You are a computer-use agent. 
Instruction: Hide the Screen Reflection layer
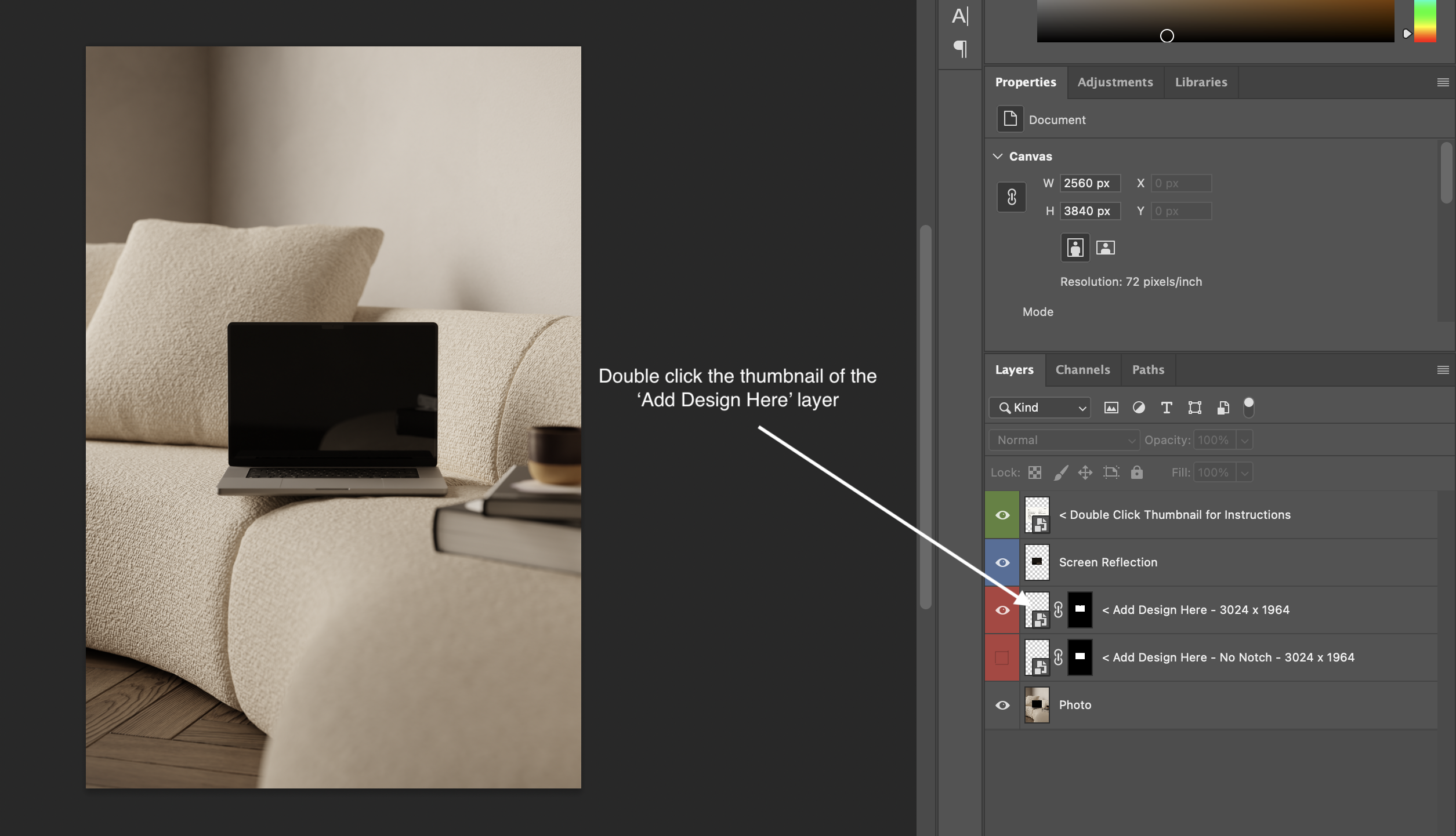click(1002, 562)
